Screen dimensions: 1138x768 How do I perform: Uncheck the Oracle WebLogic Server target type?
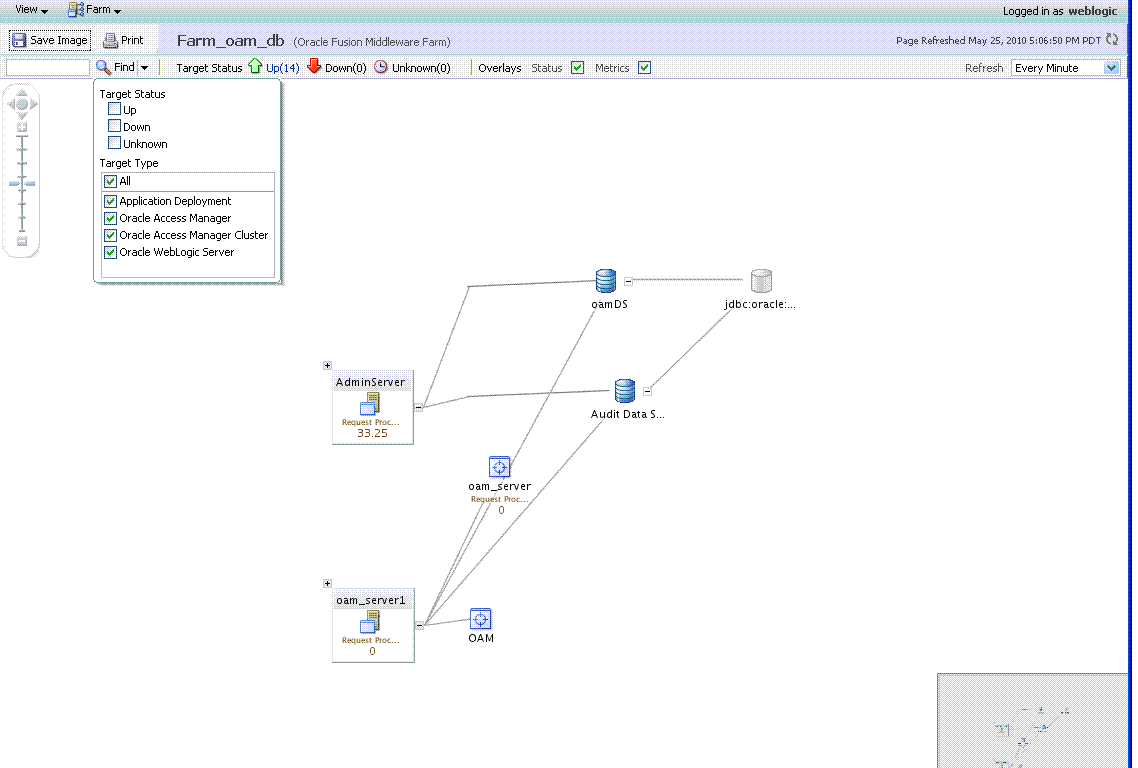pos(110,252)
